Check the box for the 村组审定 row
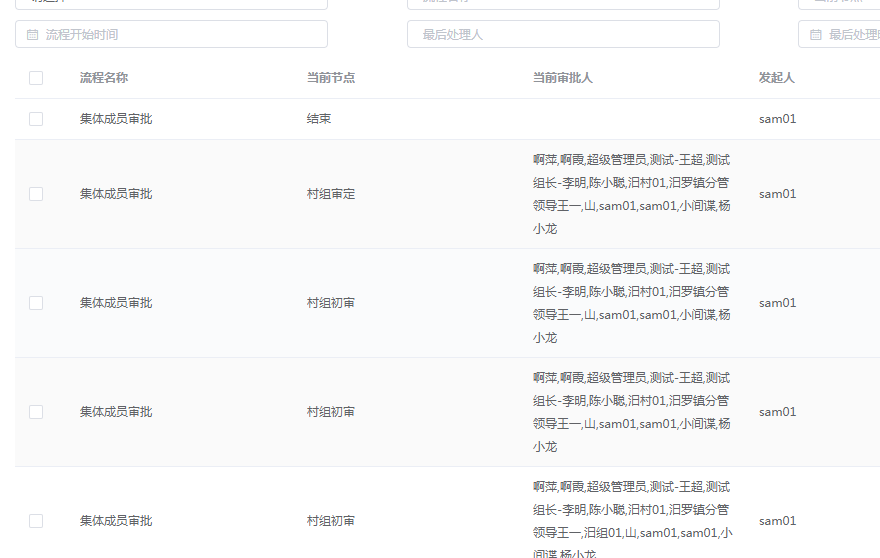 (x=36, y=194)
